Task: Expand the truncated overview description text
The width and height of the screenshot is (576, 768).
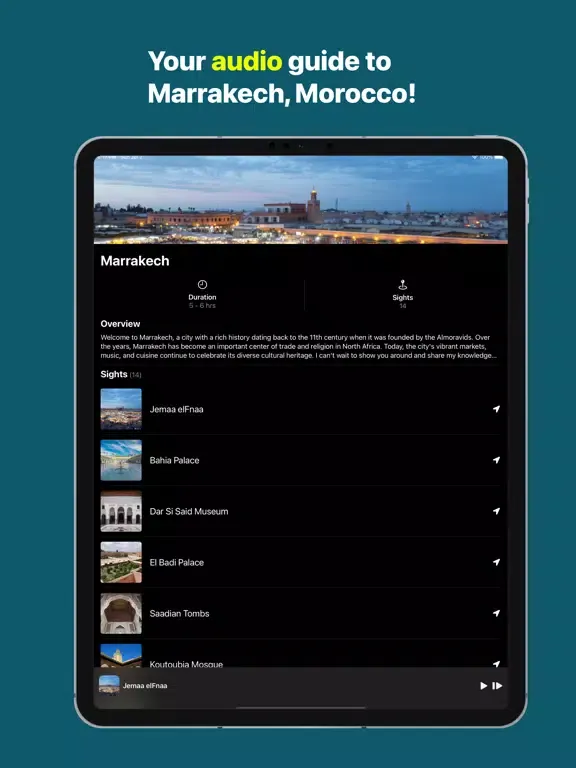Action: point(299,346)
